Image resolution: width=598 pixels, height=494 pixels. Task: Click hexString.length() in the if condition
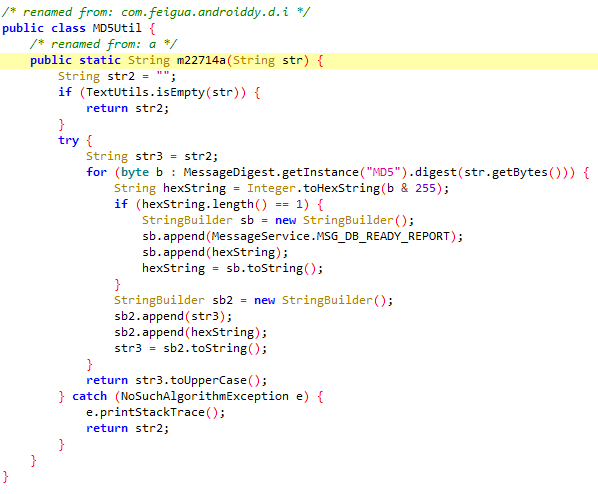coord(204,204)
